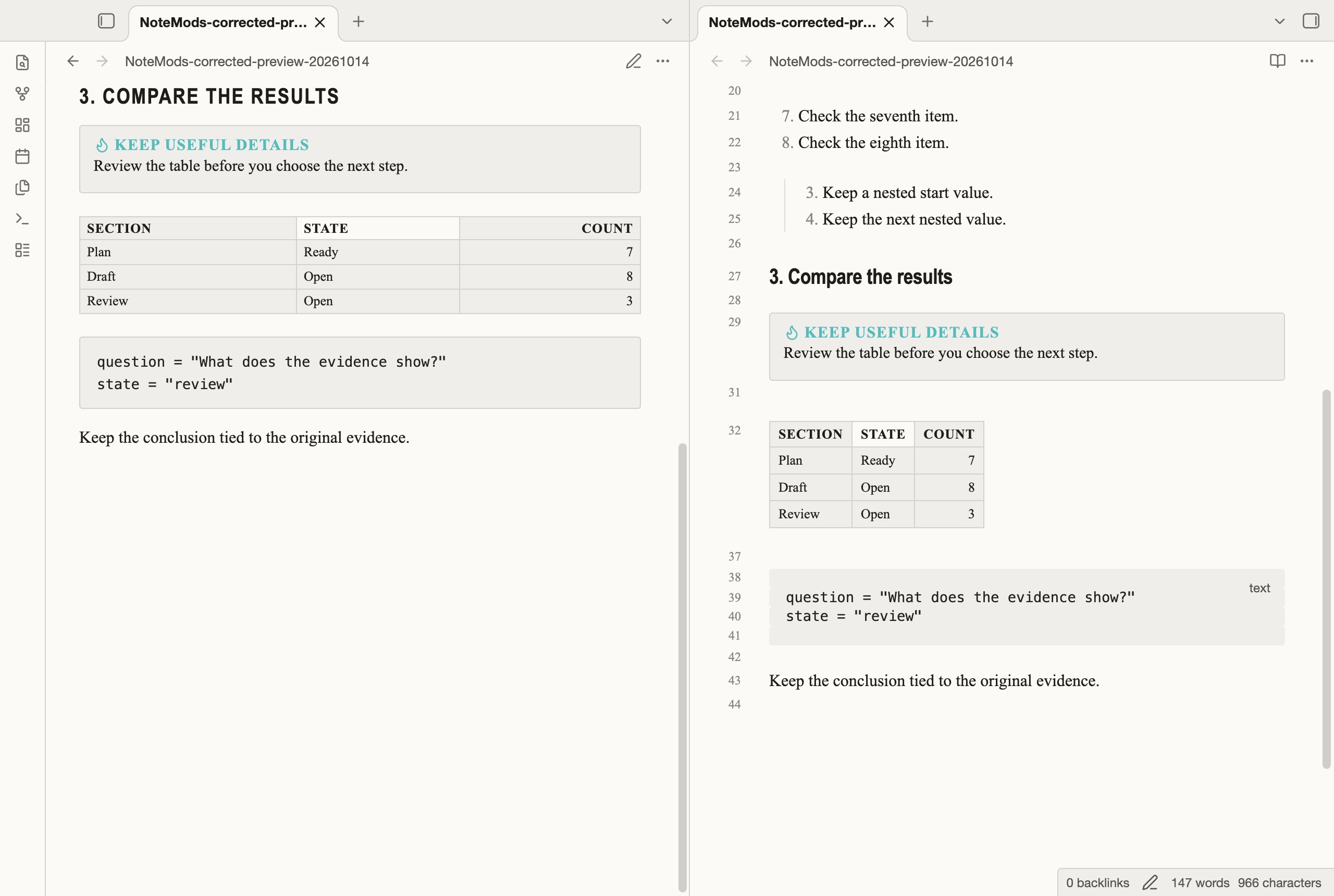Open the canvas grid icon in the ribbon
Screen dimensions: 1334x896
[x=22, y=125]
